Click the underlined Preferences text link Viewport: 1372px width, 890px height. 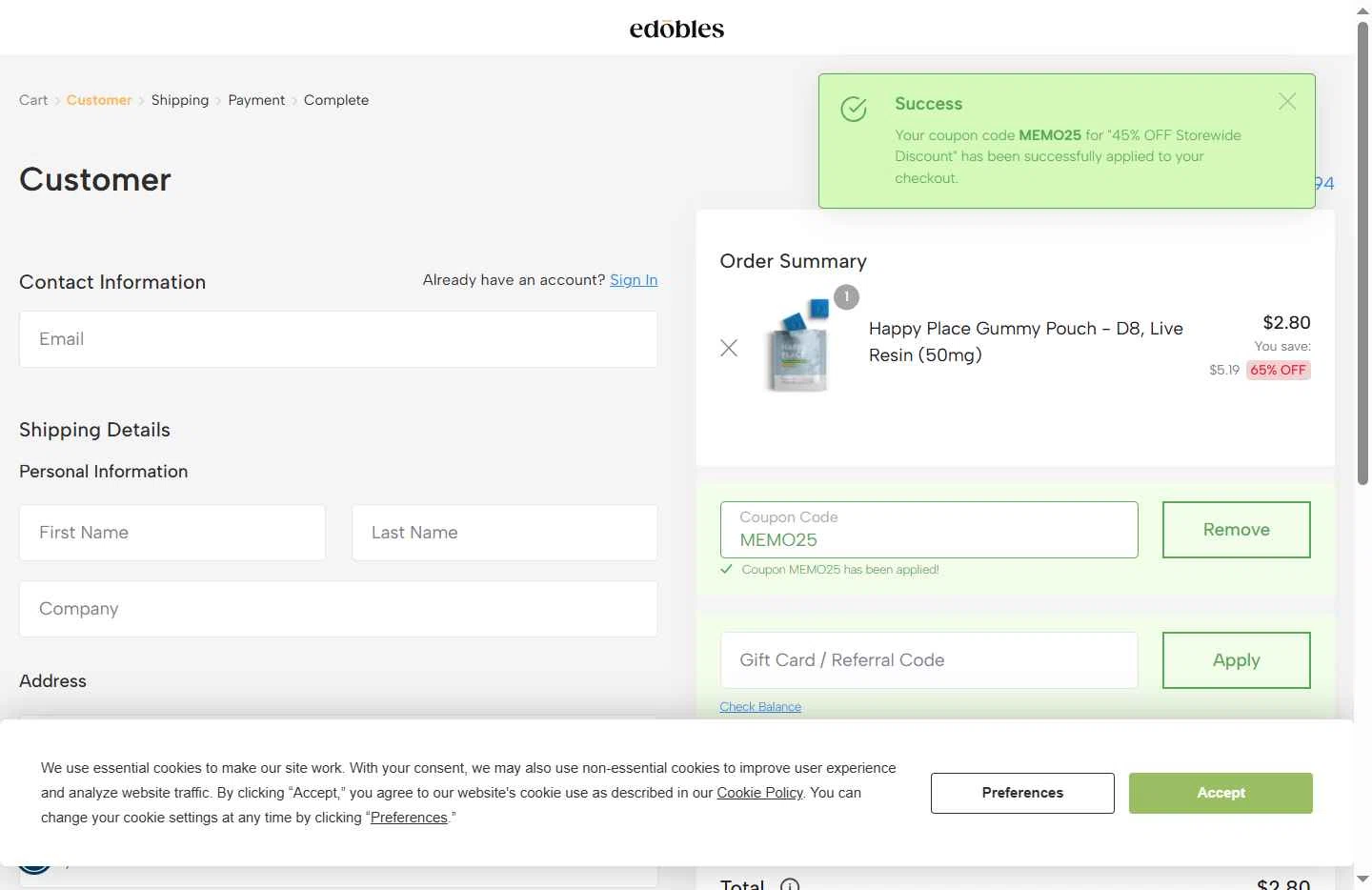coord(409,818)
